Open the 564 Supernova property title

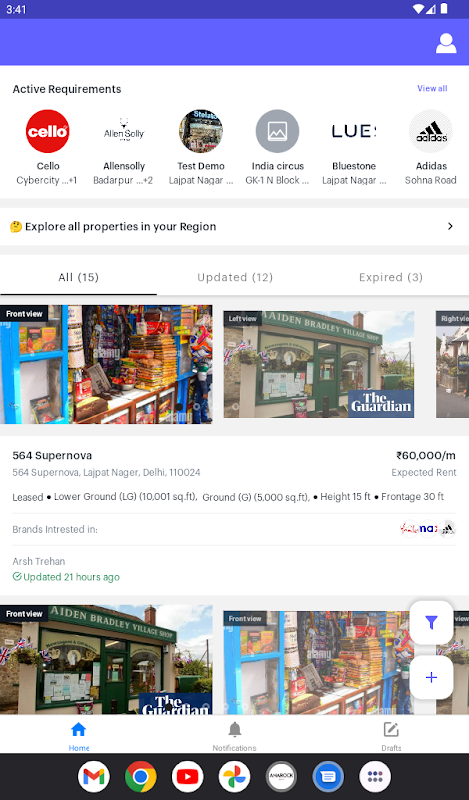coord(52,455)
